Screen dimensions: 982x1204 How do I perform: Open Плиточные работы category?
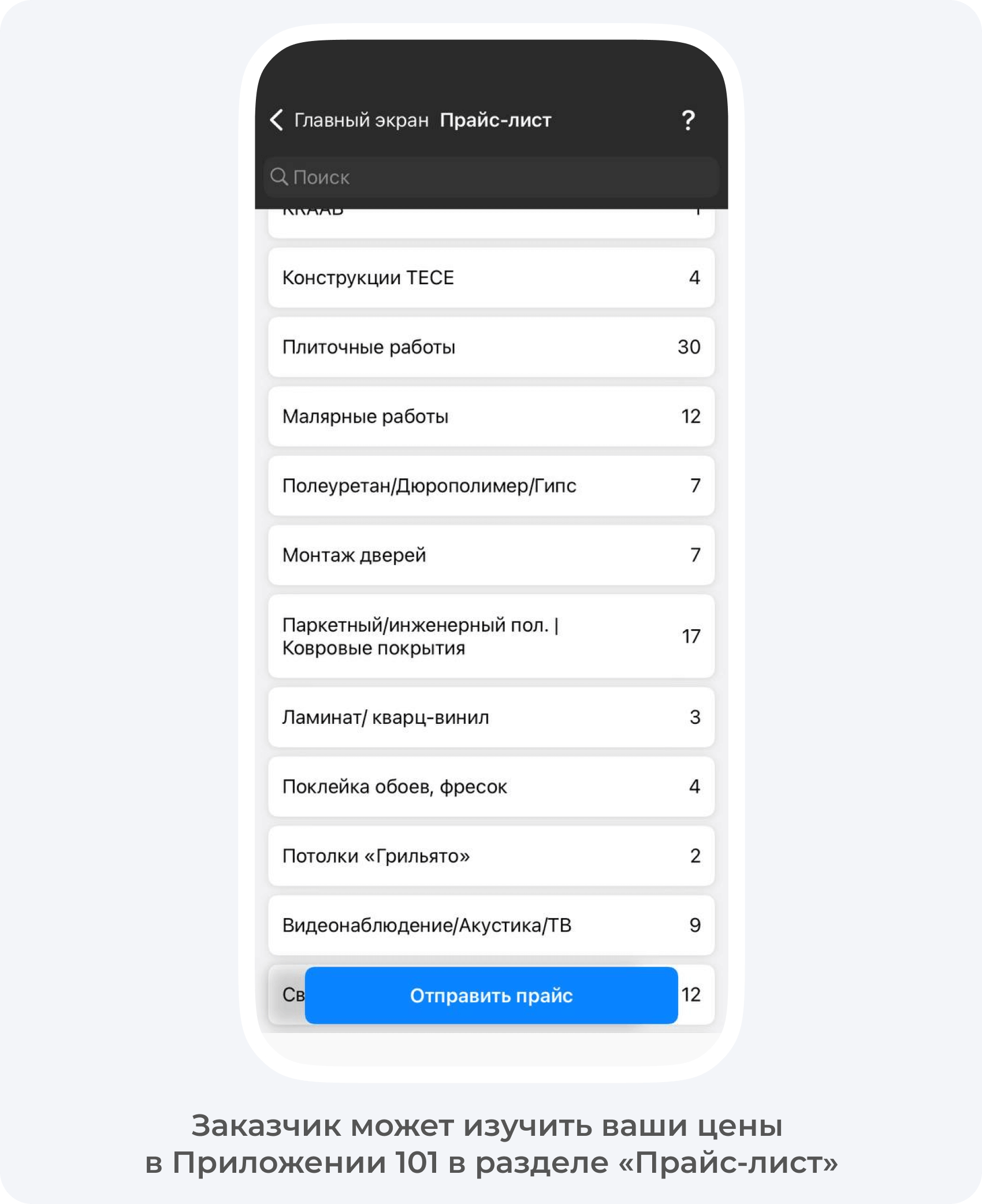click(x=492, y=347)
